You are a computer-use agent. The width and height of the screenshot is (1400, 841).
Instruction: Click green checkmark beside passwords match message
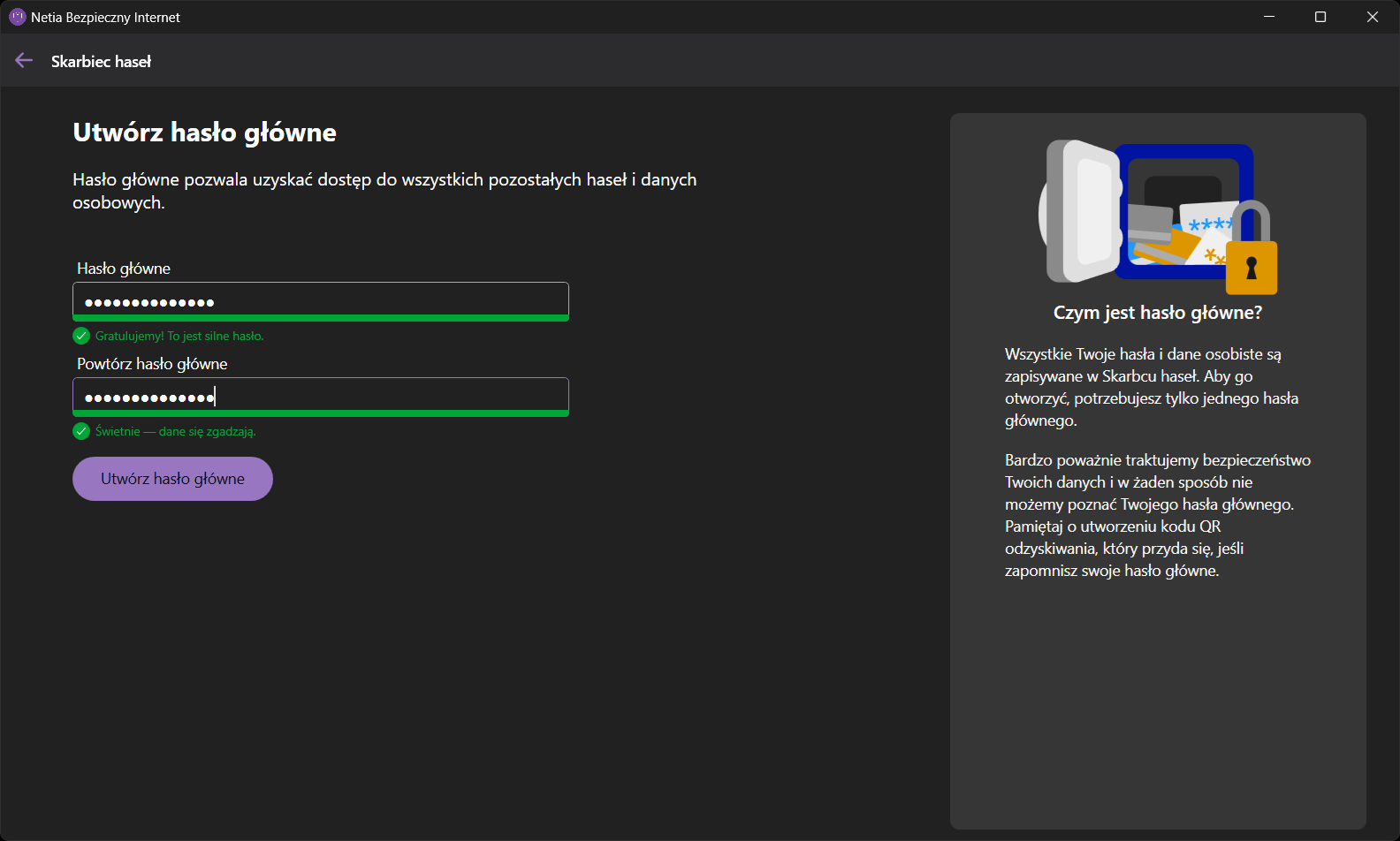81,431
